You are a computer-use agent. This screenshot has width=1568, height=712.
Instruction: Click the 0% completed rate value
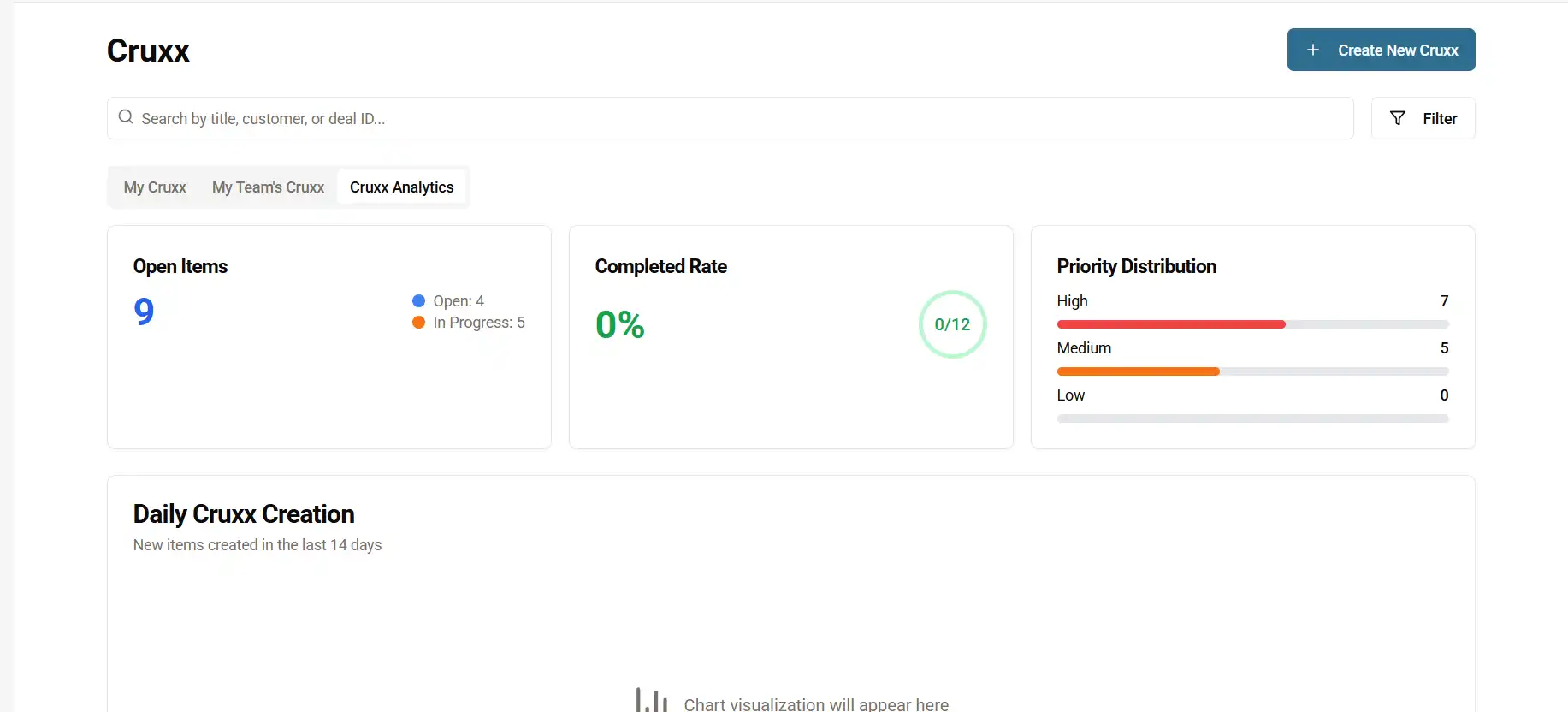(x=620, y=324)
